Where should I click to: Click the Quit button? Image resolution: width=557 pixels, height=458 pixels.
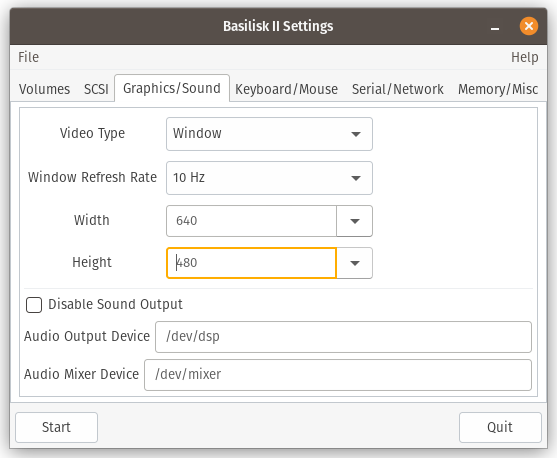click(x=500, y=427)
